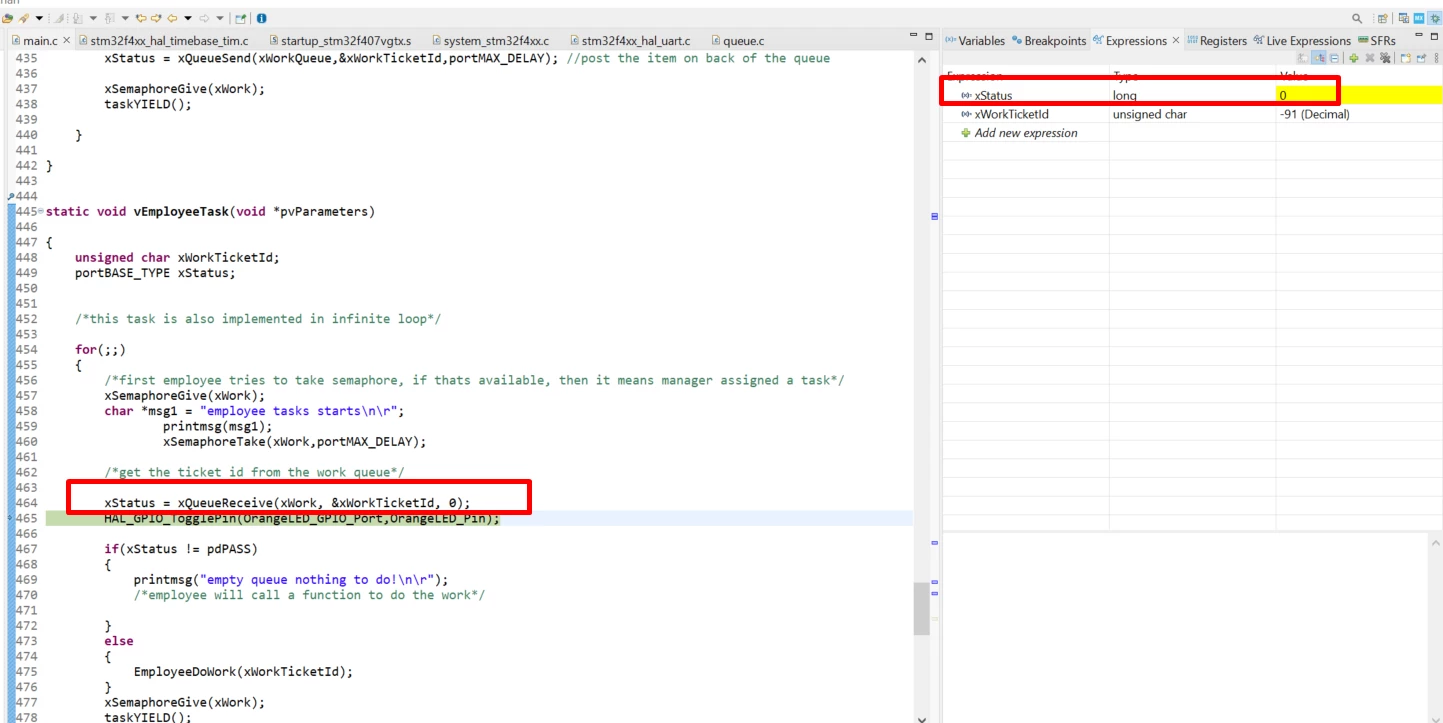Open the system_stm32f4xx.c tab

coord(490,41)
